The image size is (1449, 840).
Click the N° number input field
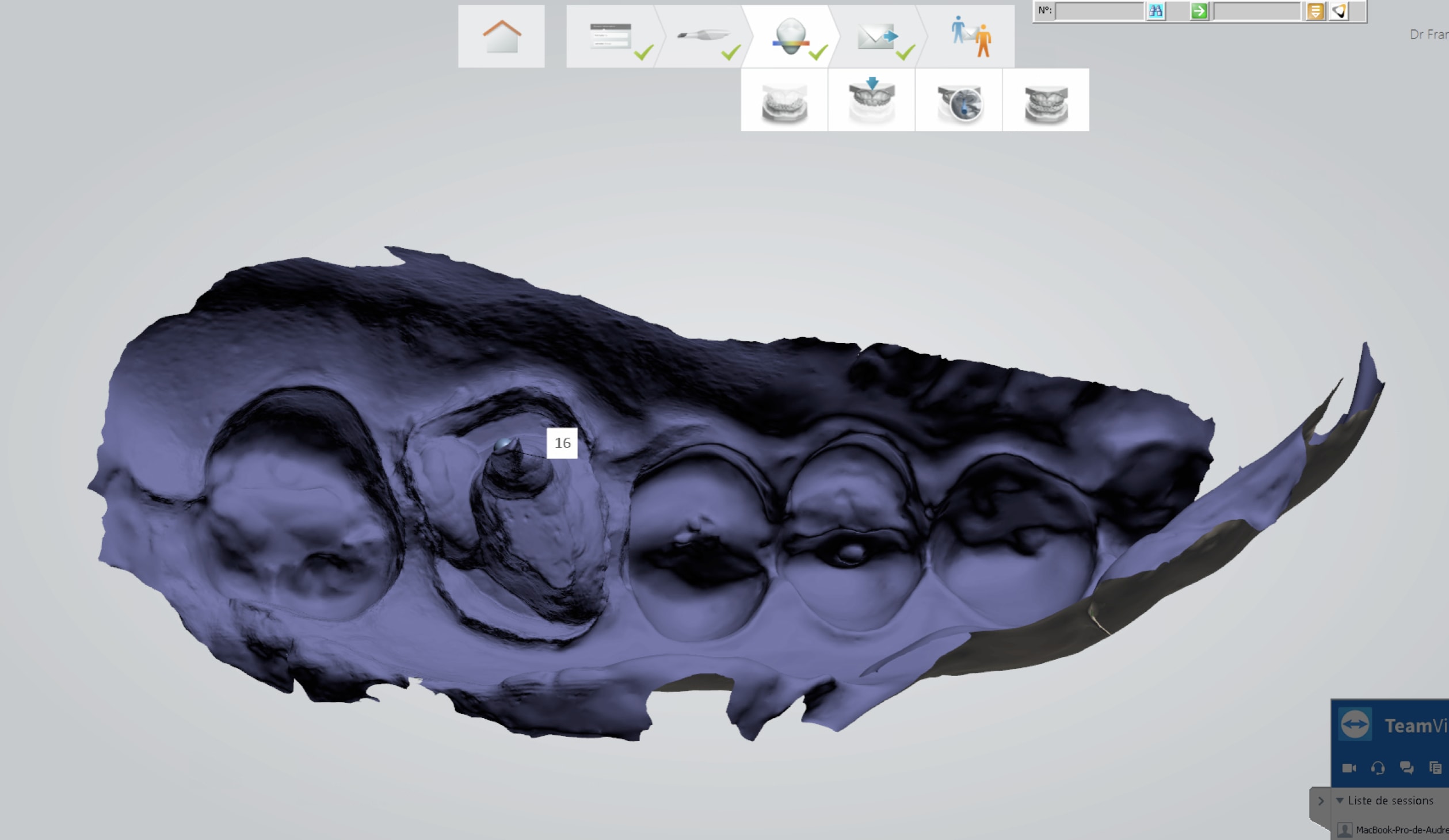1100,11
